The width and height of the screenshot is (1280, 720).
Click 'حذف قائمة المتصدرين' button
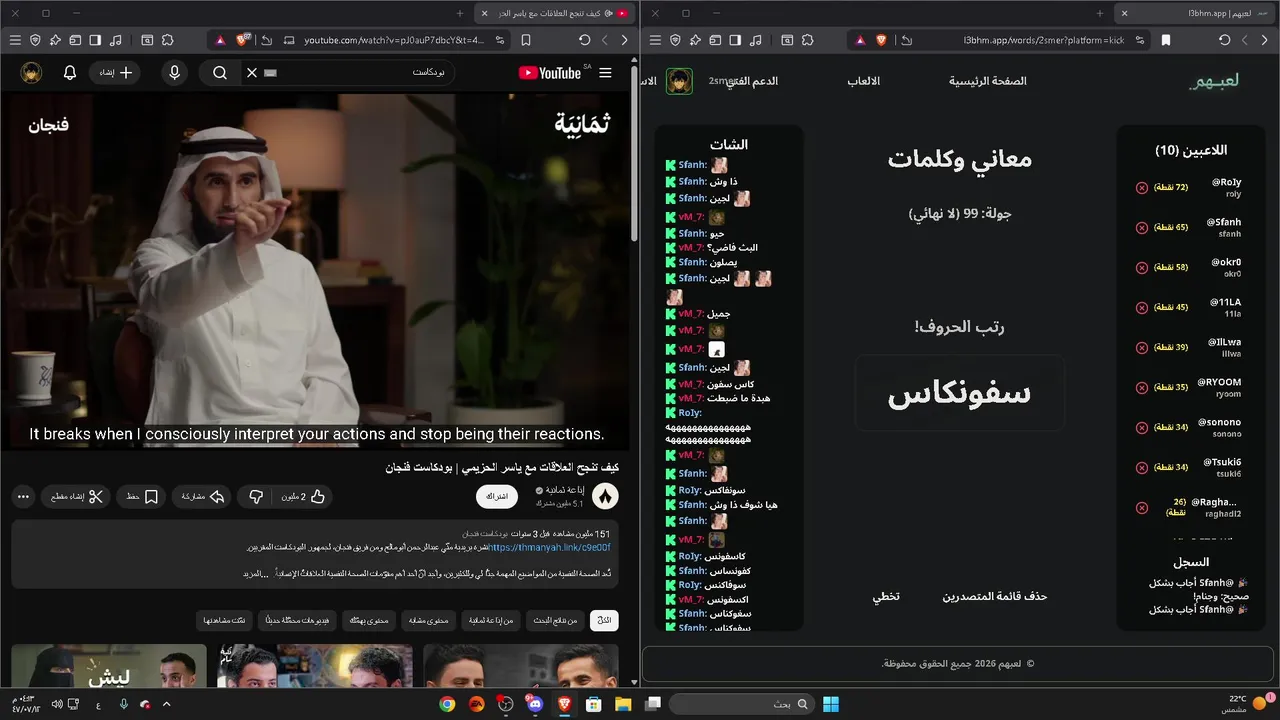[995, 596]
